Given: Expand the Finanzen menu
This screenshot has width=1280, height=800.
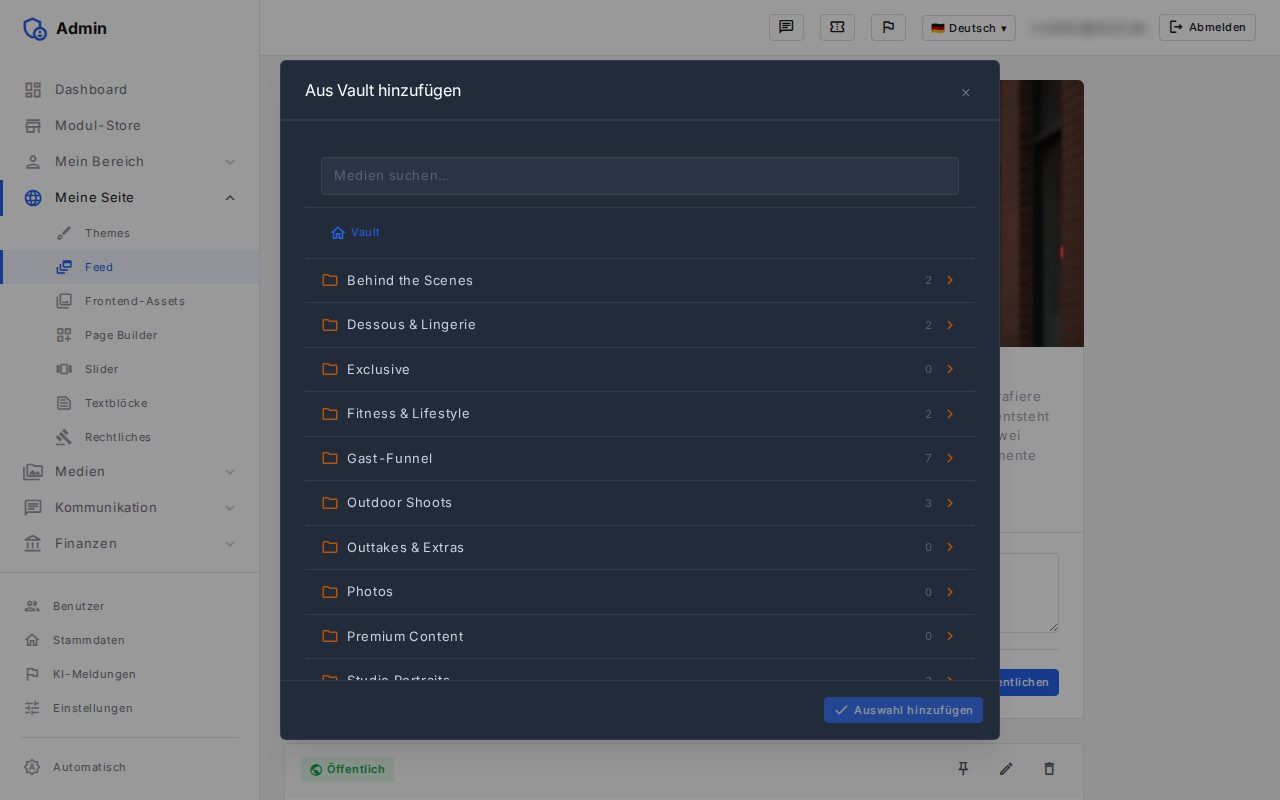Looking at the screenshot, I should coord(130,544).
